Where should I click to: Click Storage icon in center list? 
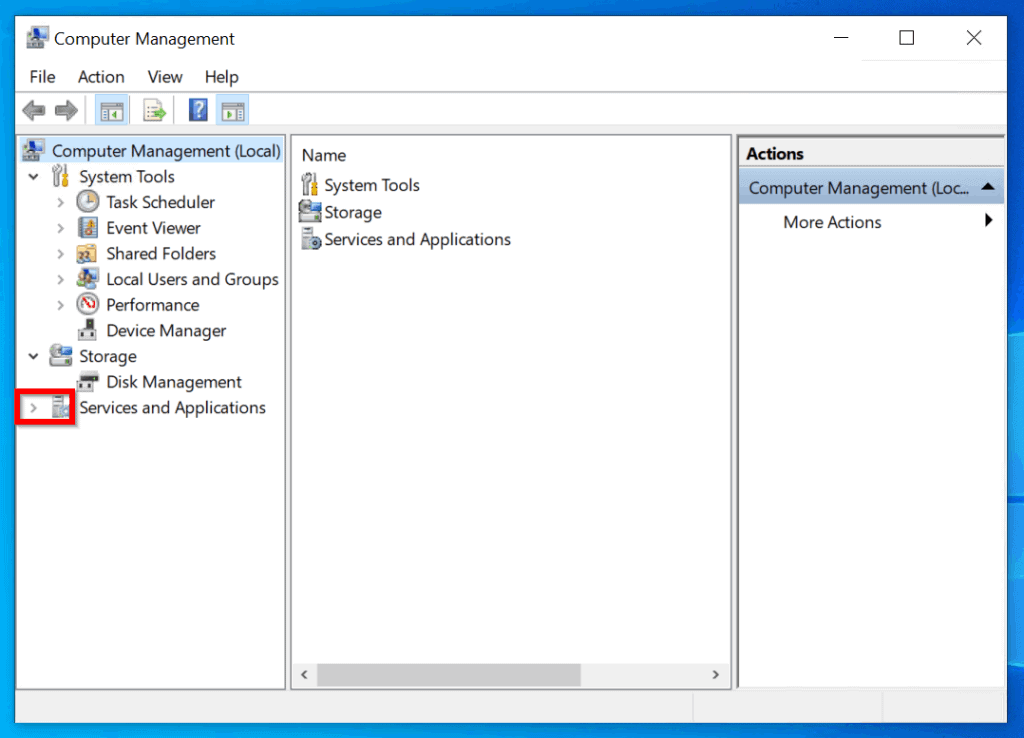310,212
